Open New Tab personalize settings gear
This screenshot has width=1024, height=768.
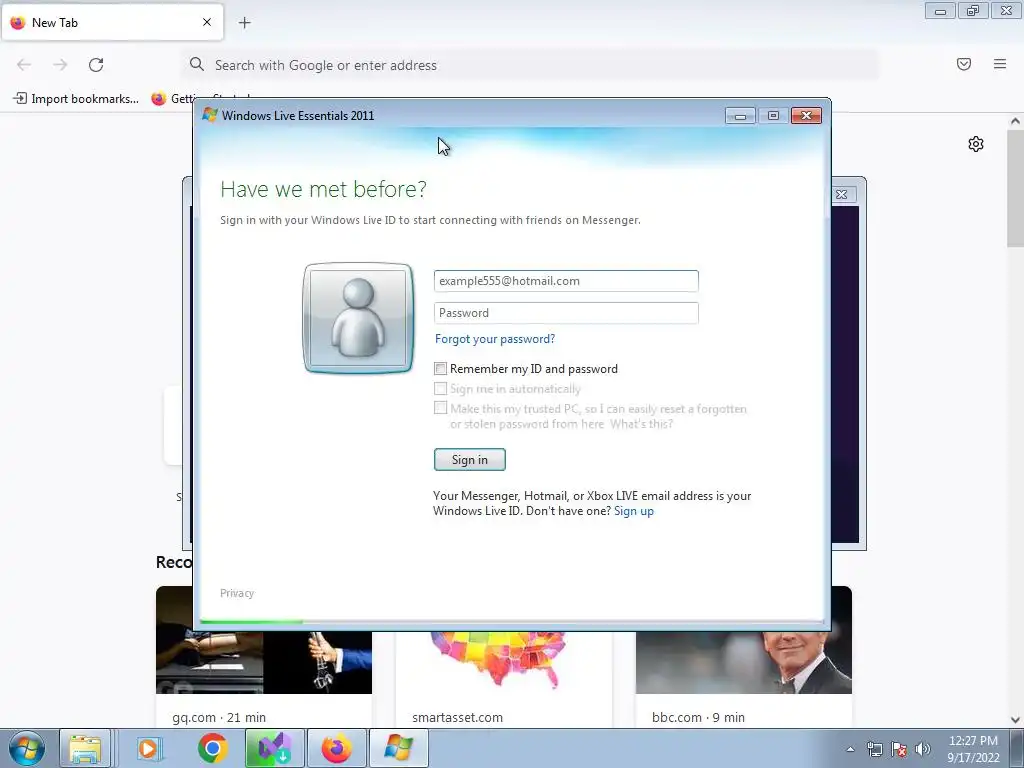[976, 144]
